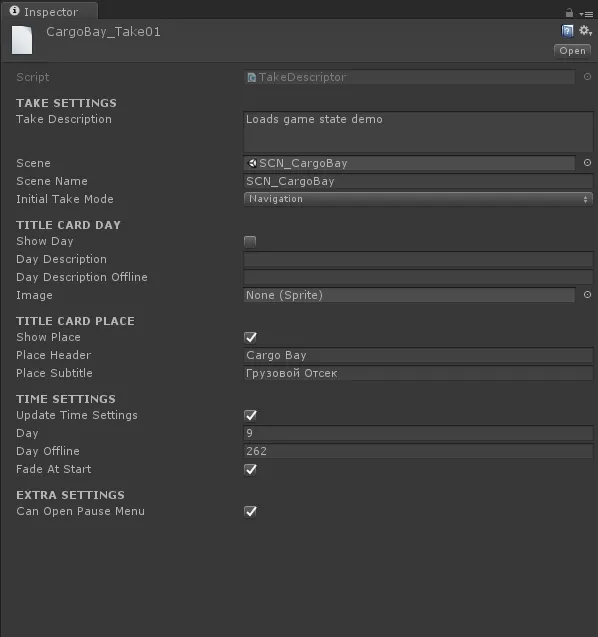This screenshot has height=637, width=598.
Task: Disable Fade At Start checkbox
Action: point(250,469)
